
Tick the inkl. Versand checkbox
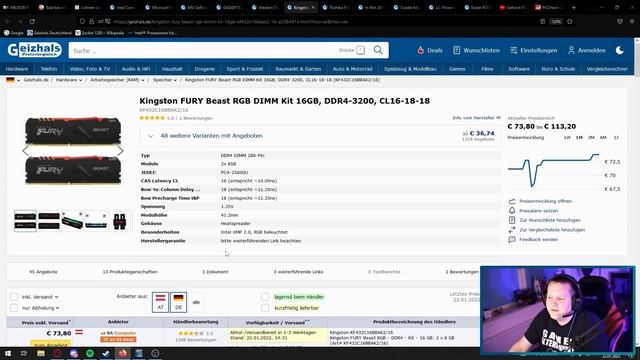[14, 297]
